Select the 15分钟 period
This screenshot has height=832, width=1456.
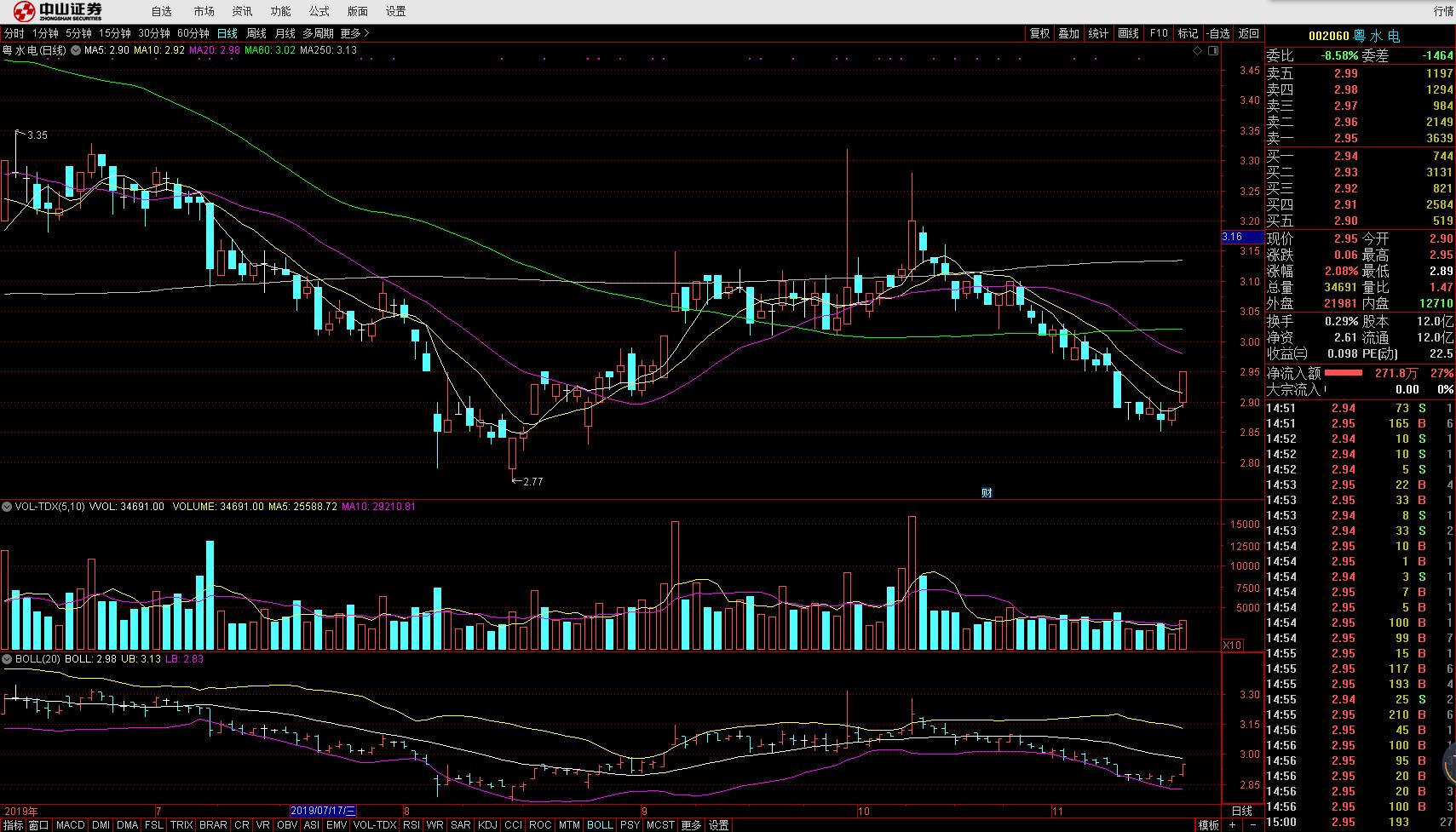coord(115,33)
